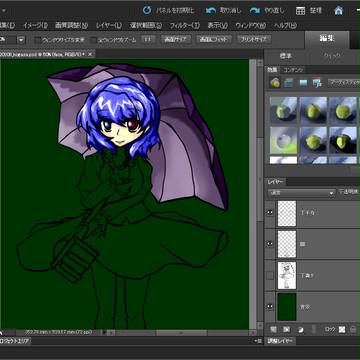Select the line-art sketch layer thumbnail
Viewport: 360px width, 360px height.
287,275
